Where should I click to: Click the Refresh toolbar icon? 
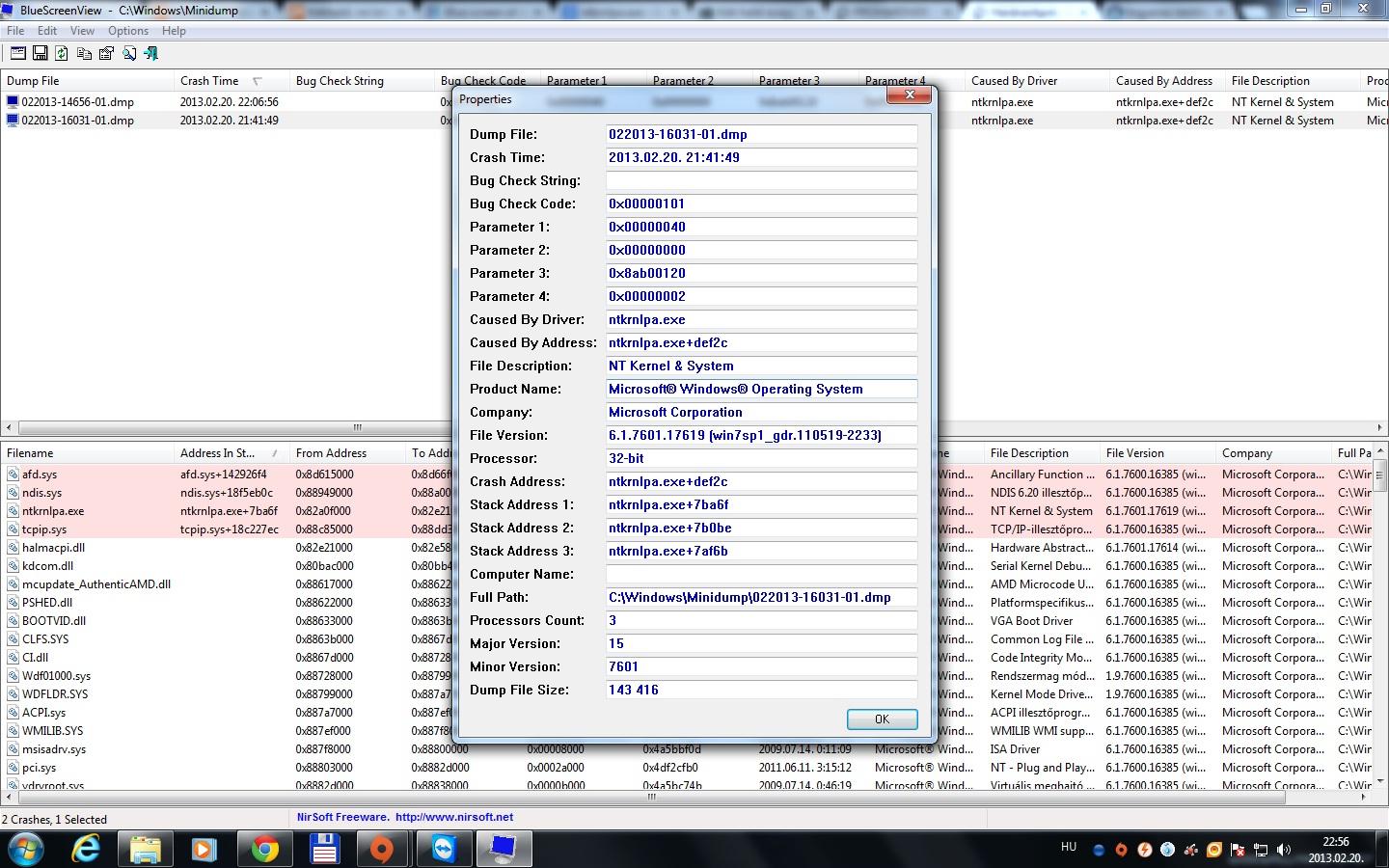click(x=62, y=54)
